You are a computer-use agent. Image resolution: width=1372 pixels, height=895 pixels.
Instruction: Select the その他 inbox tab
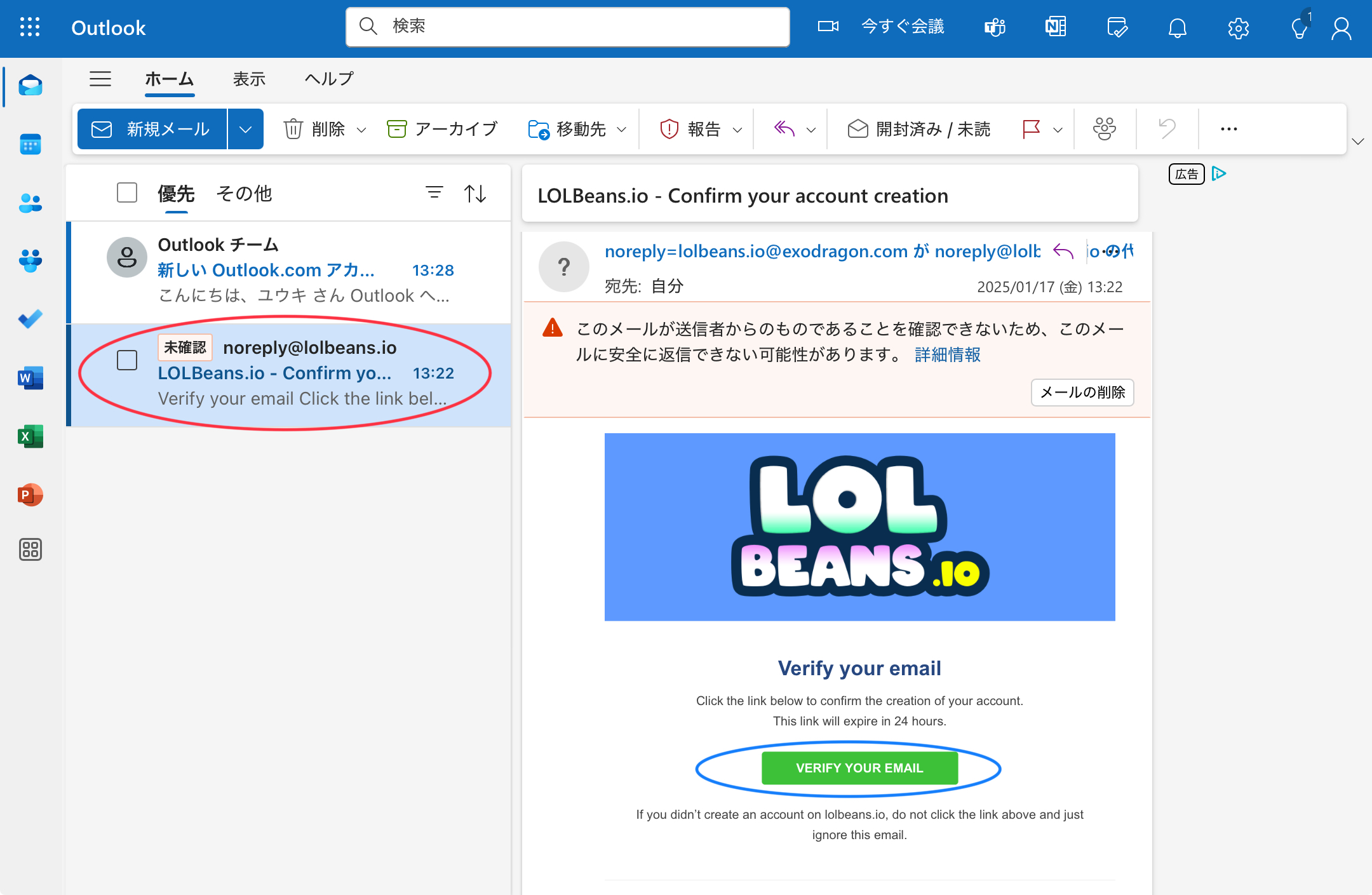[244, 193]
